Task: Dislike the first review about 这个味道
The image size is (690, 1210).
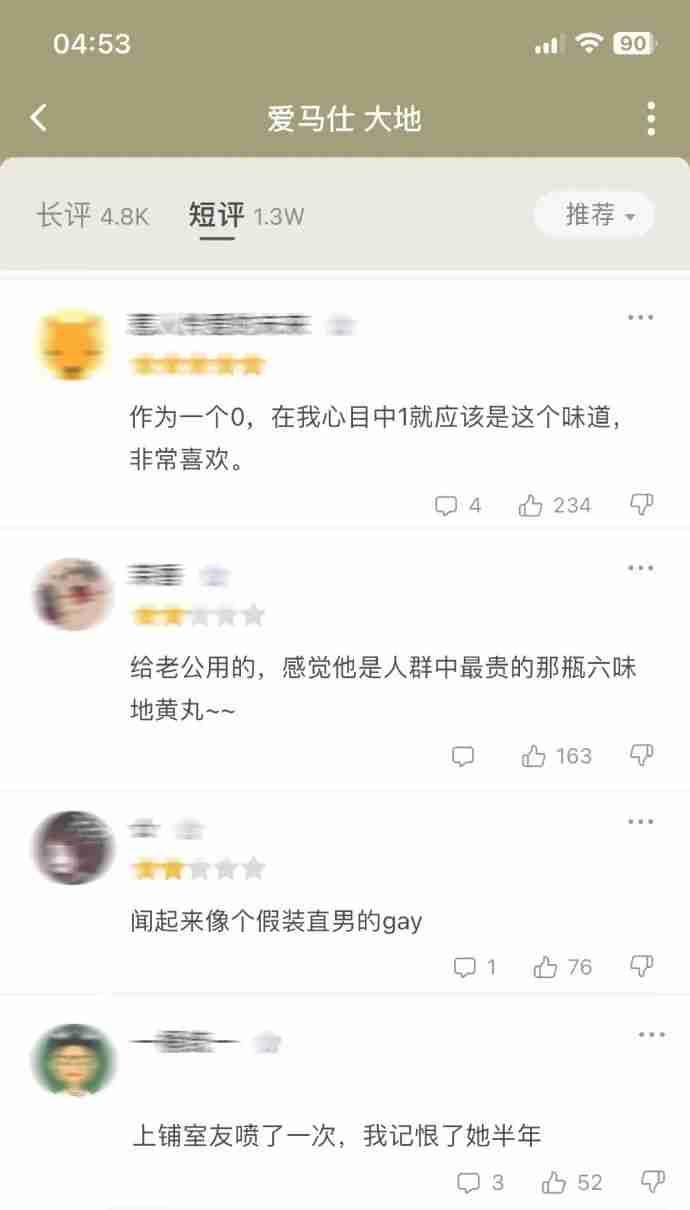Action: point(641,504)
